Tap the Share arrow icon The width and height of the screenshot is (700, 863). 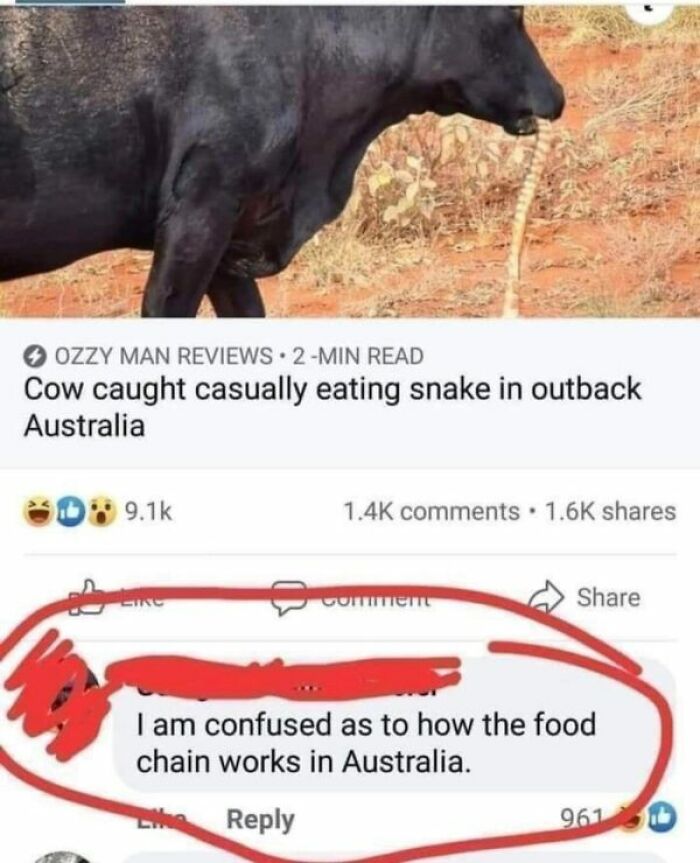548,597
